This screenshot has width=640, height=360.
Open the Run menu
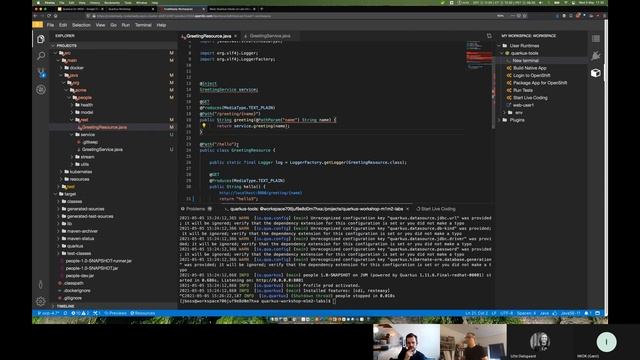pyautogui.click(x=126, y=25)
